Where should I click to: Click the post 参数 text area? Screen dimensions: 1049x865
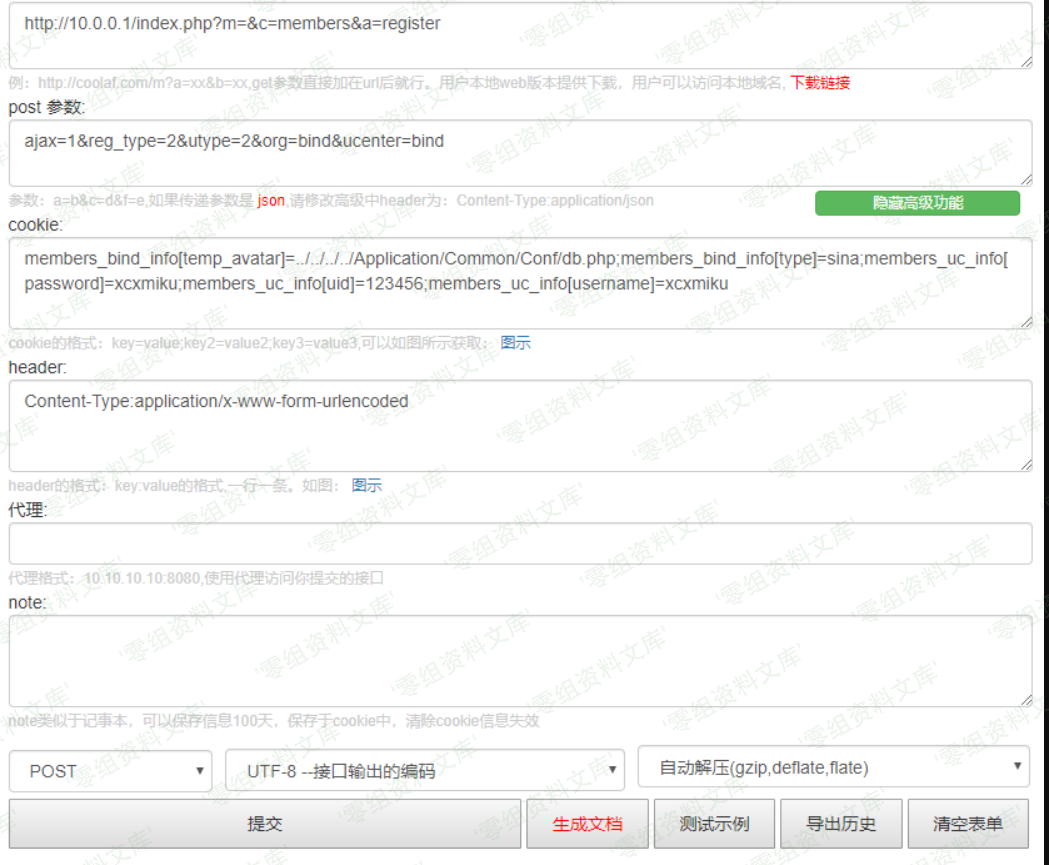pos(520,153)
